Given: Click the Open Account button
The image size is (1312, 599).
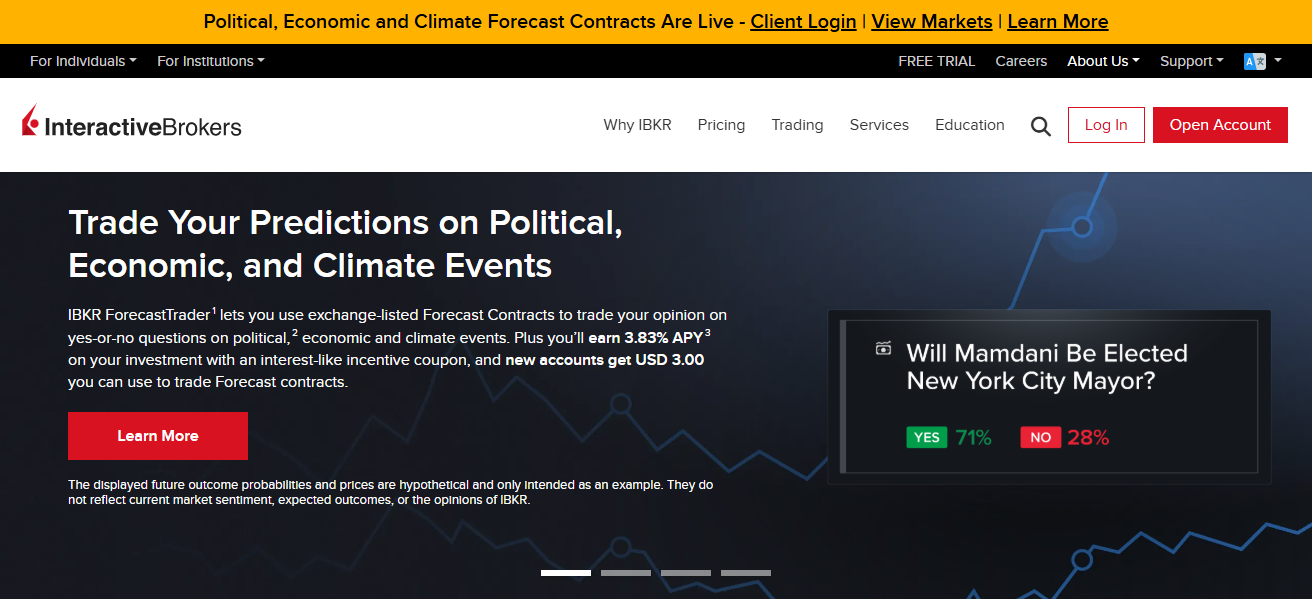Looking at the screenshot, I should click(1220, 125).
